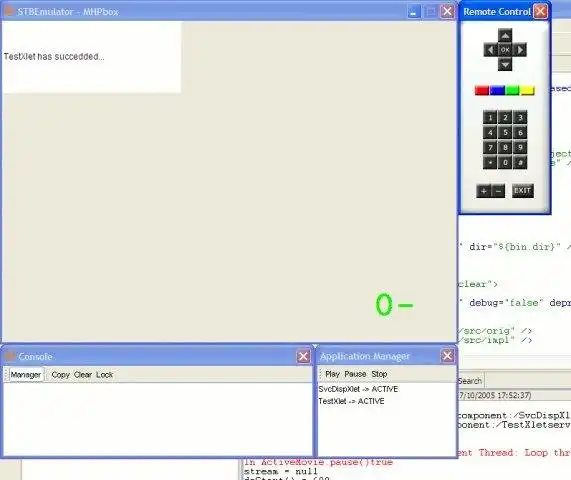This screenshot has width=571, height=480.
Task: Tap number 8 on remote keypad
Action: pyautogui.click(x=505, y=147)
